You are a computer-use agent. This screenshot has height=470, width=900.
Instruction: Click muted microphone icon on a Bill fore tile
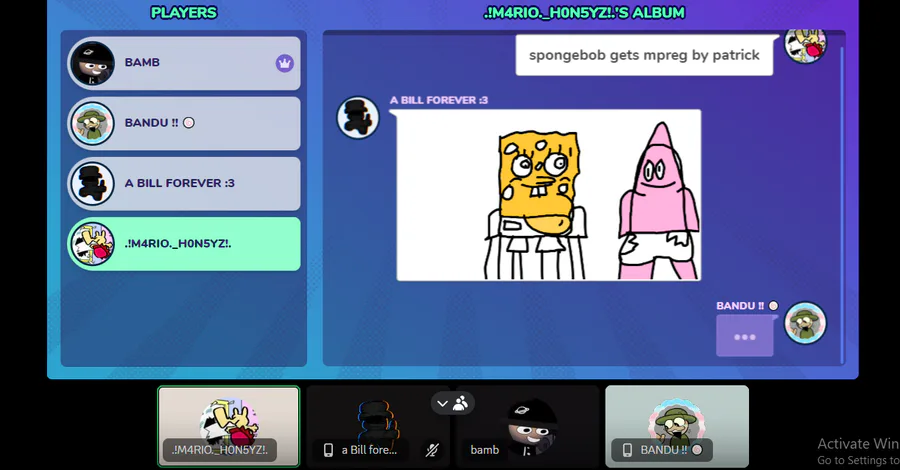(x=432, y=450)
